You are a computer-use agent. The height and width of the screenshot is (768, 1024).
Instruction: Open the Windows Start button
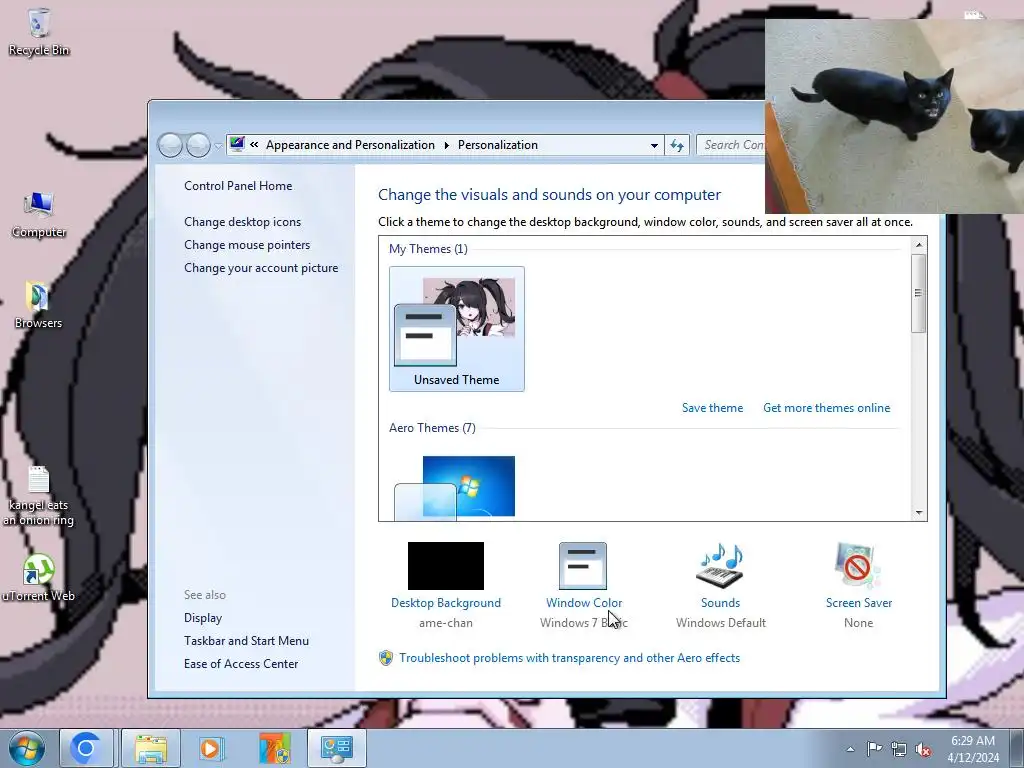pos(27,748)
